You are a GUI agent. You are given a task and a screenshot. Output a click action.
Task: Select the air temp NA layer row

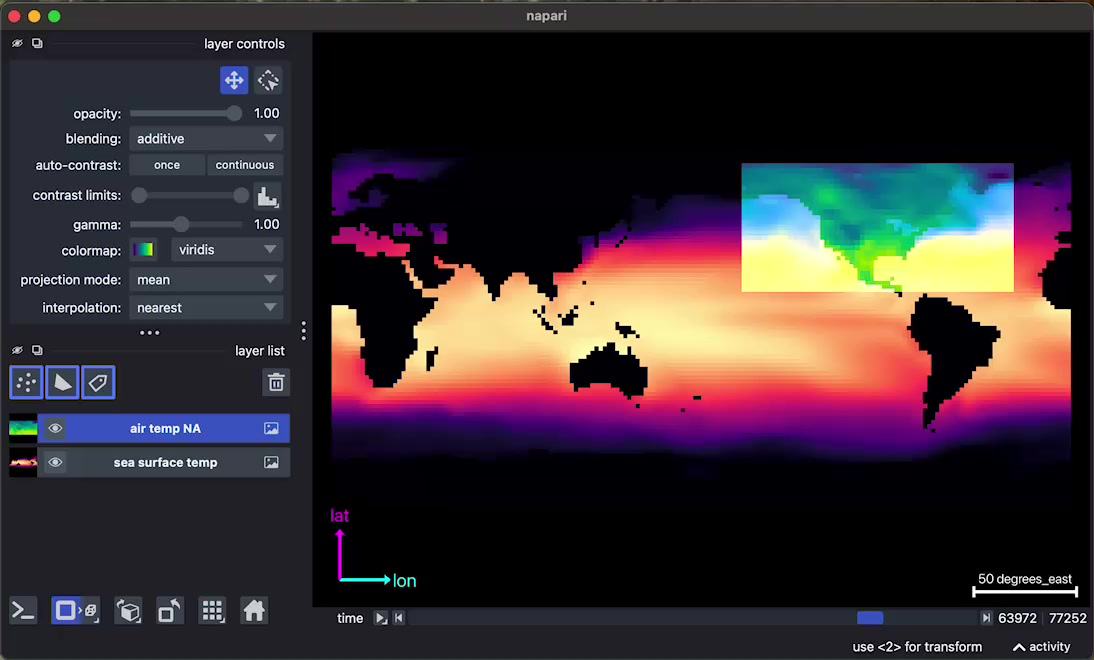tap(165, 428)
